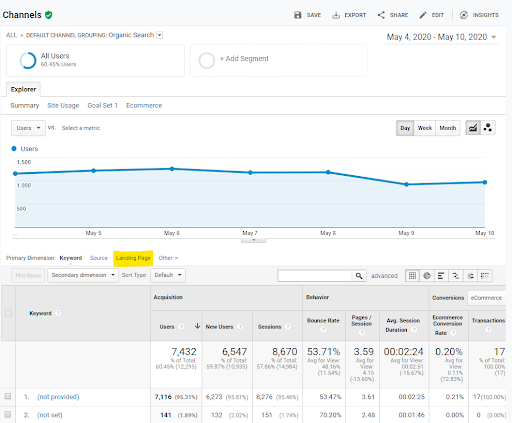Click the All Users segment box
Viewport: 512px width, 423px height.
[x=95, y=60]
